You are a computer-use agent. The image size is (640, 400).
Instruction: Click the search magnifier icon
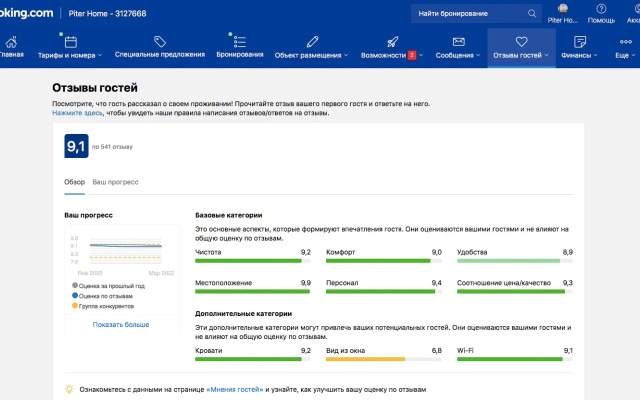tap(531, 13)
